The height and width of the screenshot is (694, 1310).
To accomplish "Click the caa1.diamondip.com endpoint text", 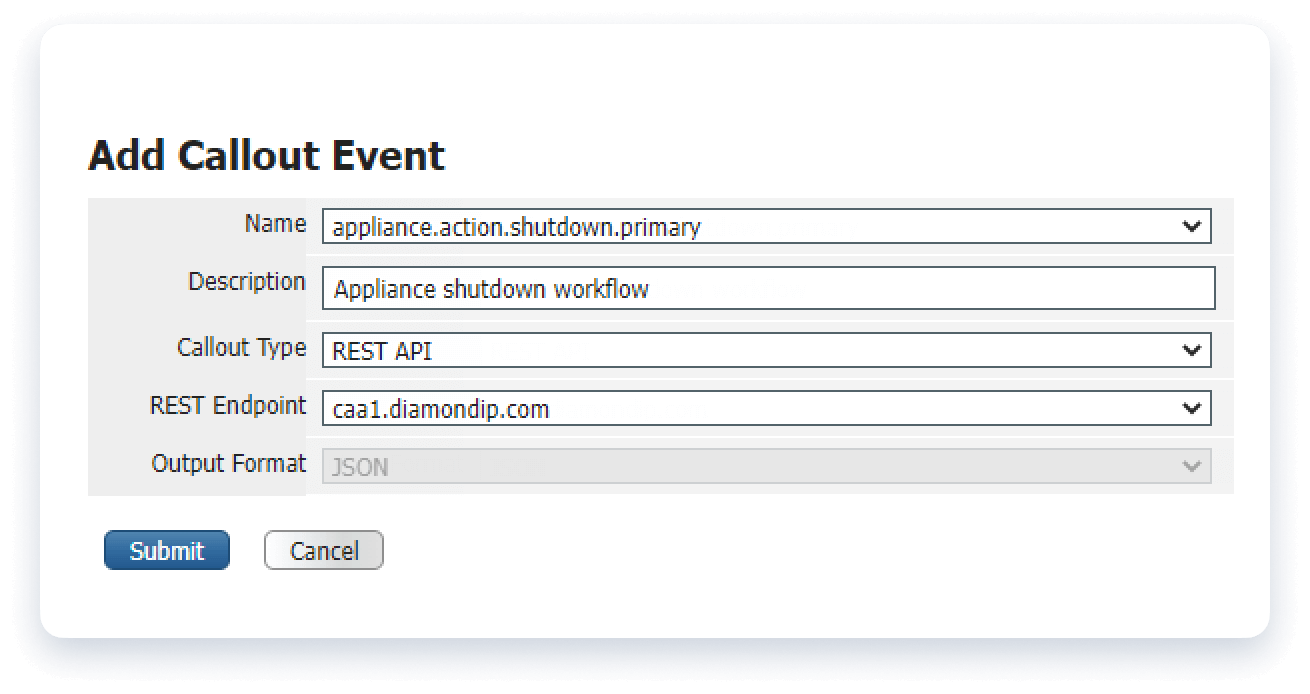I will pos(440,408).
